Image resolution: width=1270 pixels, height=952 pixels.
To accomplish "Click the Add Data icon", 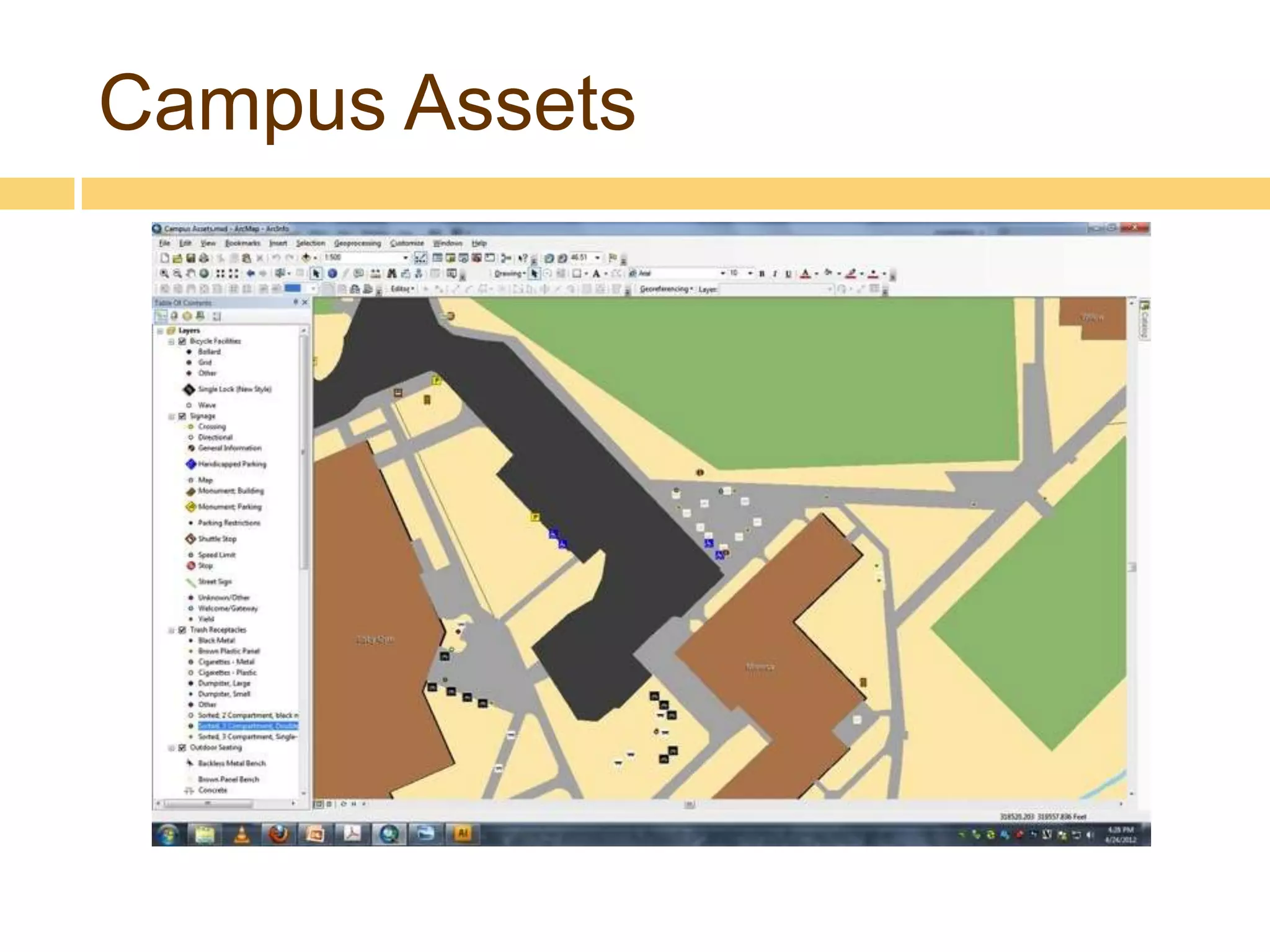I will [306, 258].
